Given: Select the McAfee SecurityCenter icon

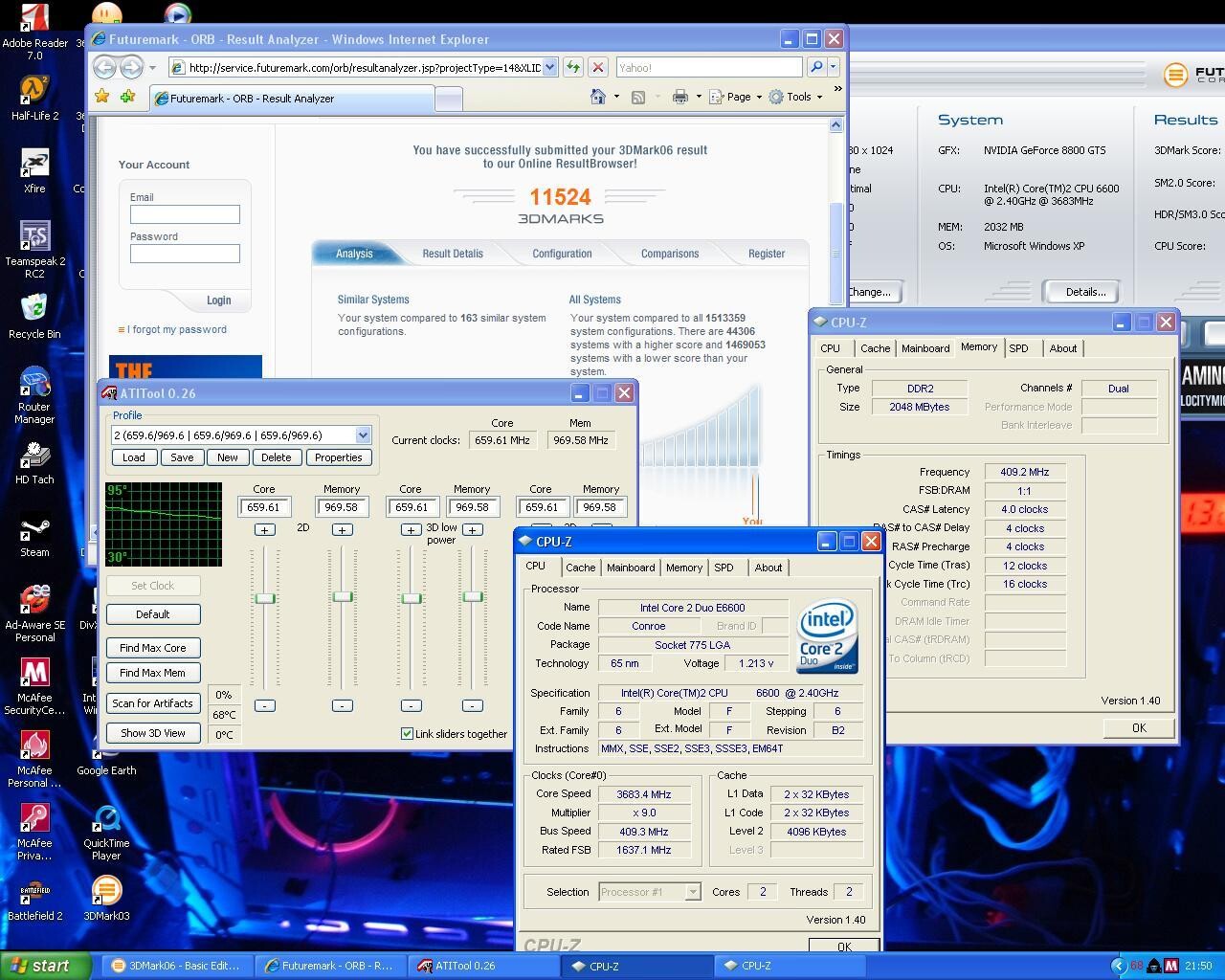Looking at the screenshot, I should point(34,687).
